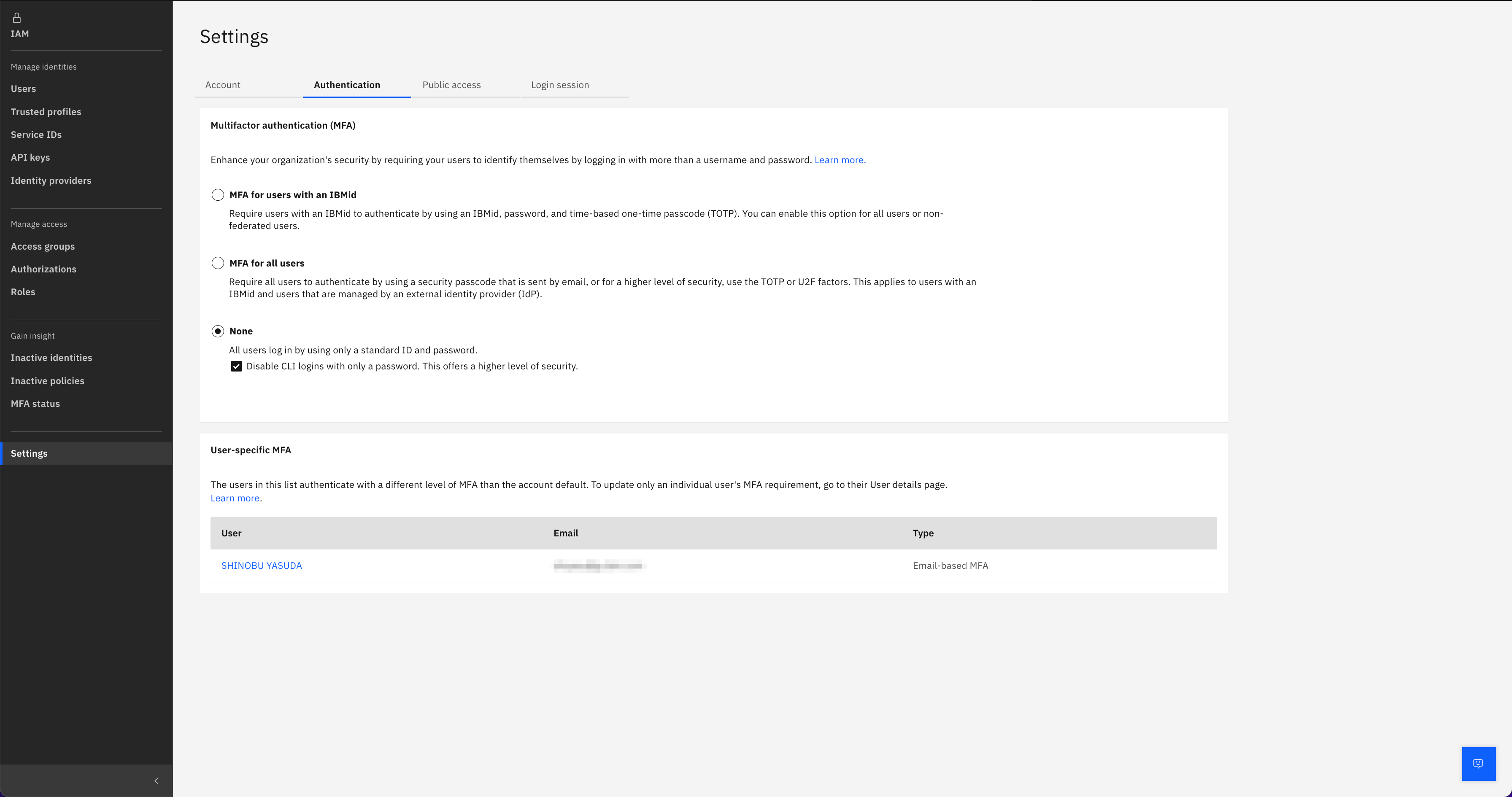Open the chat feedback widget in bottom corner
Screen dimensions: 1512x797
coord(1478,764)
